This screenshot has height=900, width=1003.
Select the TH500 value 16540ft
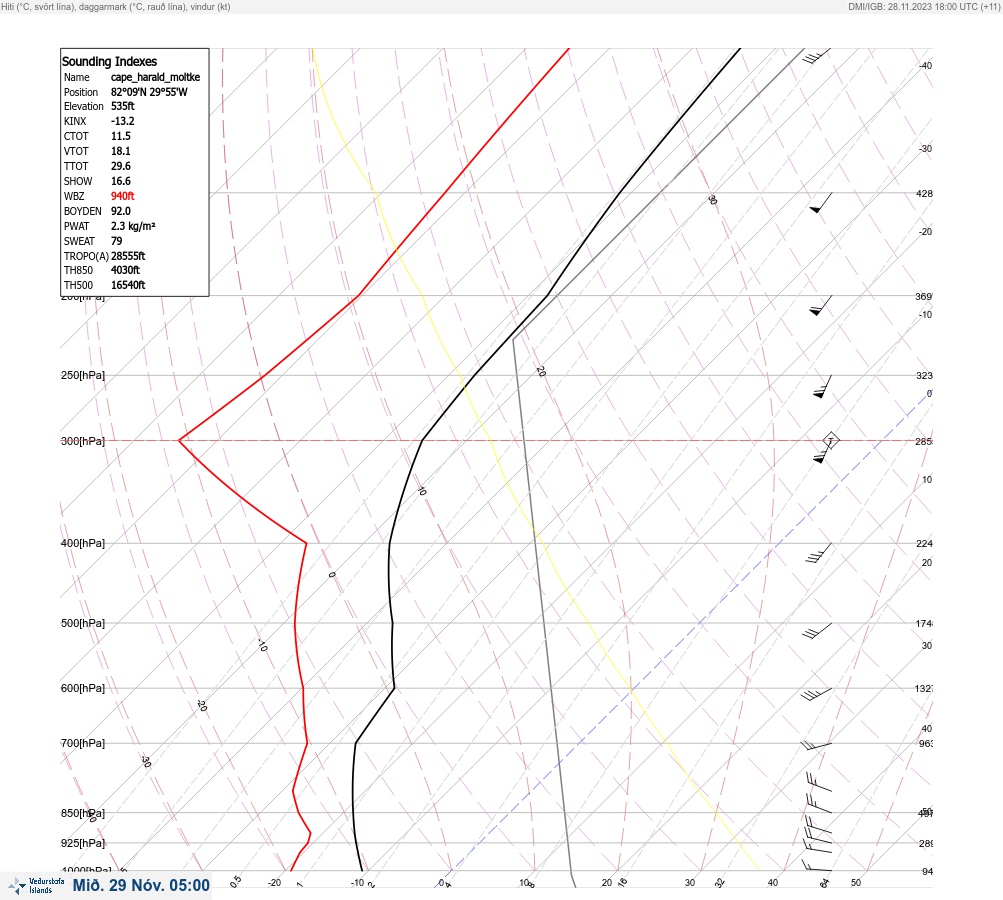click(x=128, y=285)
